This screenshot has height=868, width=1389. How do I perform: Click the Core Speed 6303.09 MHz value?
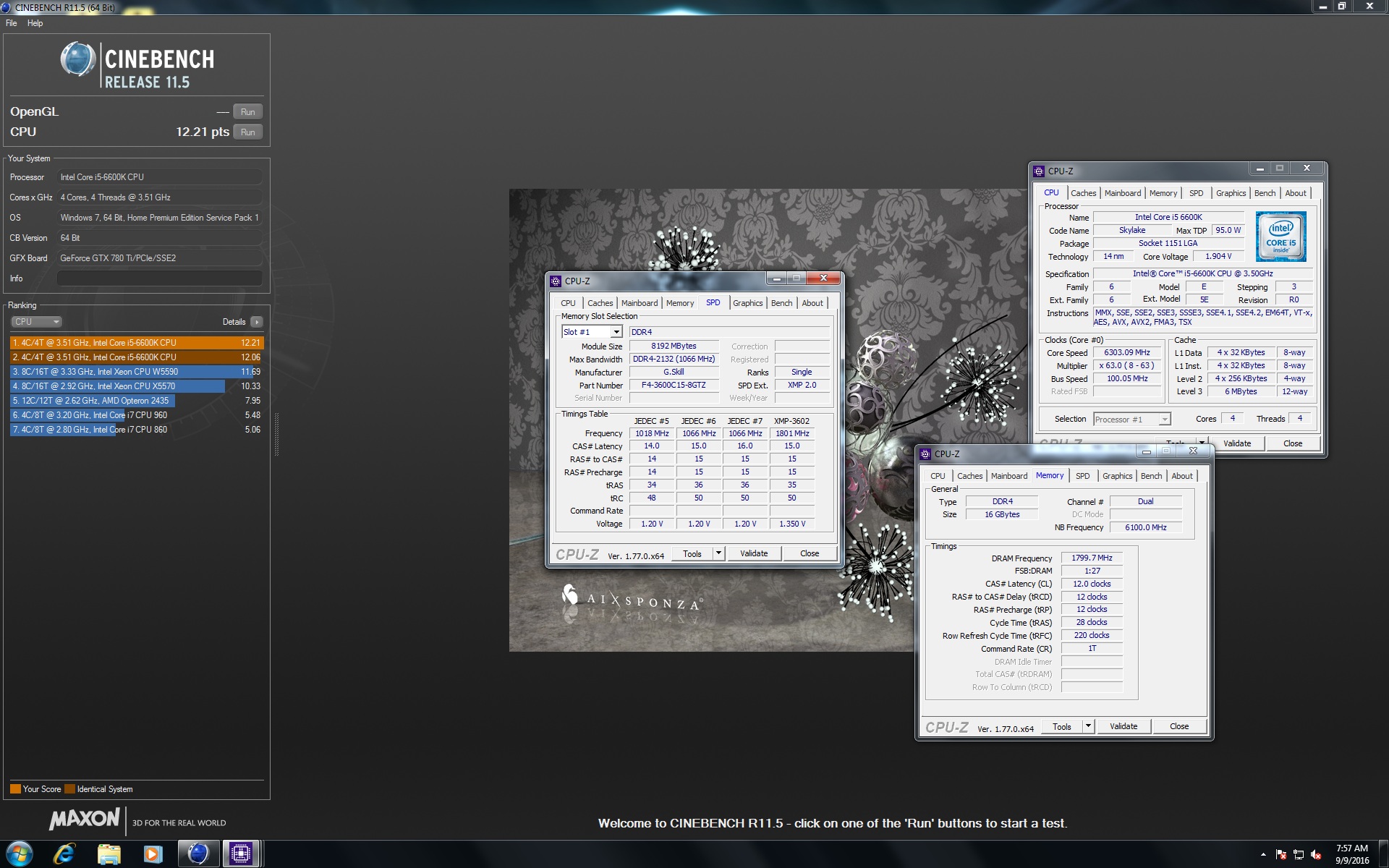pyautogui.click(x=1126, y=353)
